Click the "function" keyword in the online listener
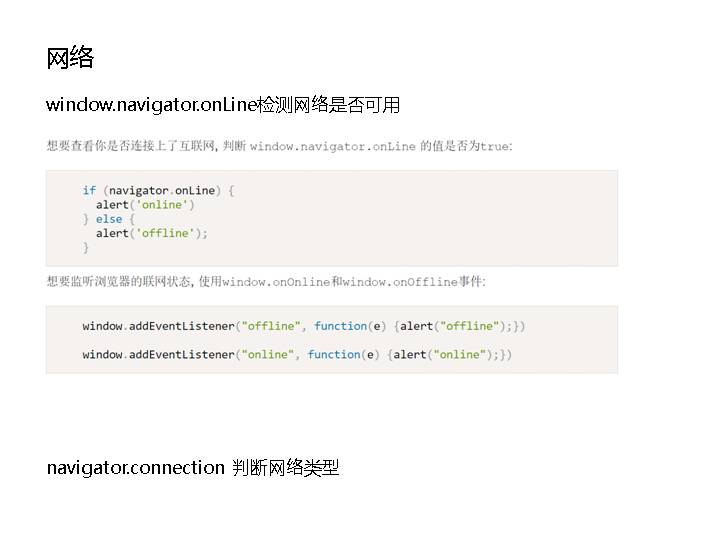The width and height of the screenshot is (720, 540). tap(334, 354)
